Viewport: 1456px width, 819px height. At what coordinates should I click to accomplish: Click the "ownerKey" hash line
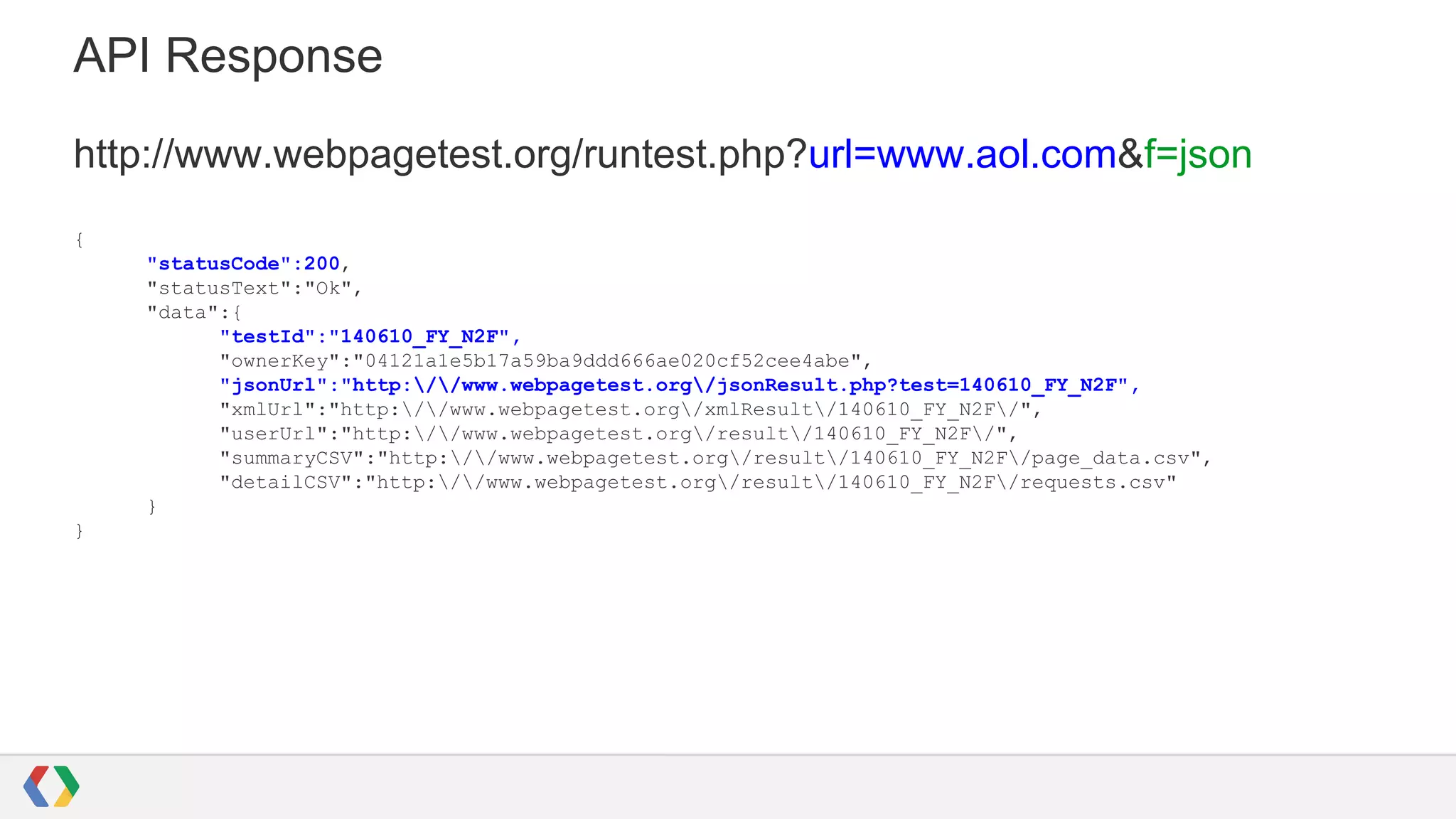point(545,360)
